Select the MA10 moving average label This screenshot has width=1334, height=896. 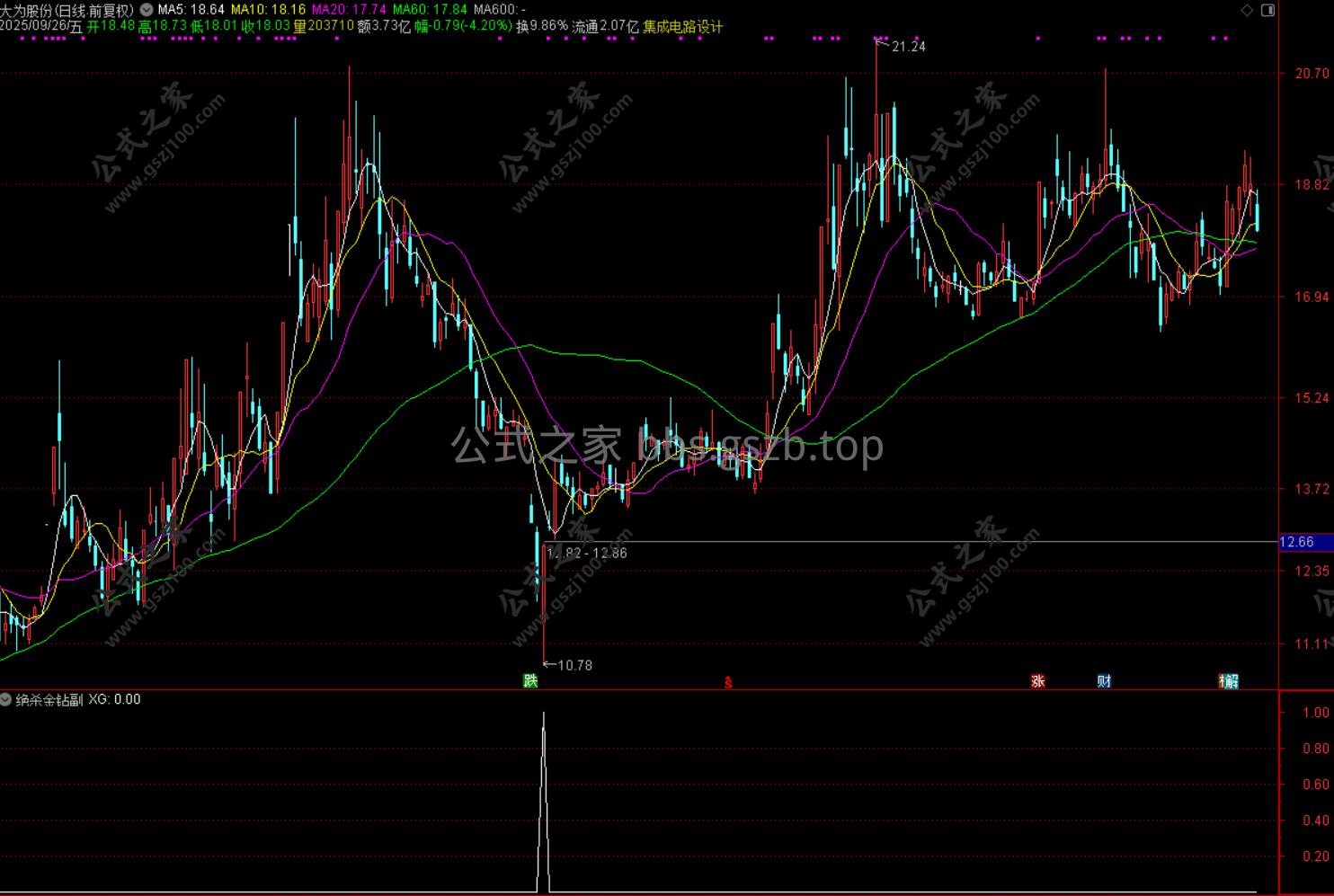tap(268, 10)
